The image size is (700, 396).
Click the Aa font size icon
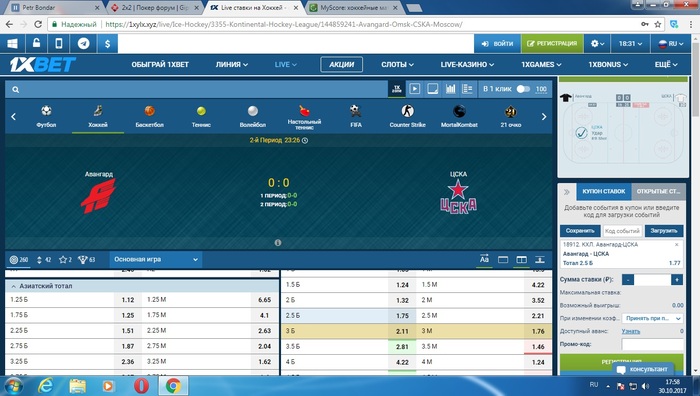click(x=484, y=259)
